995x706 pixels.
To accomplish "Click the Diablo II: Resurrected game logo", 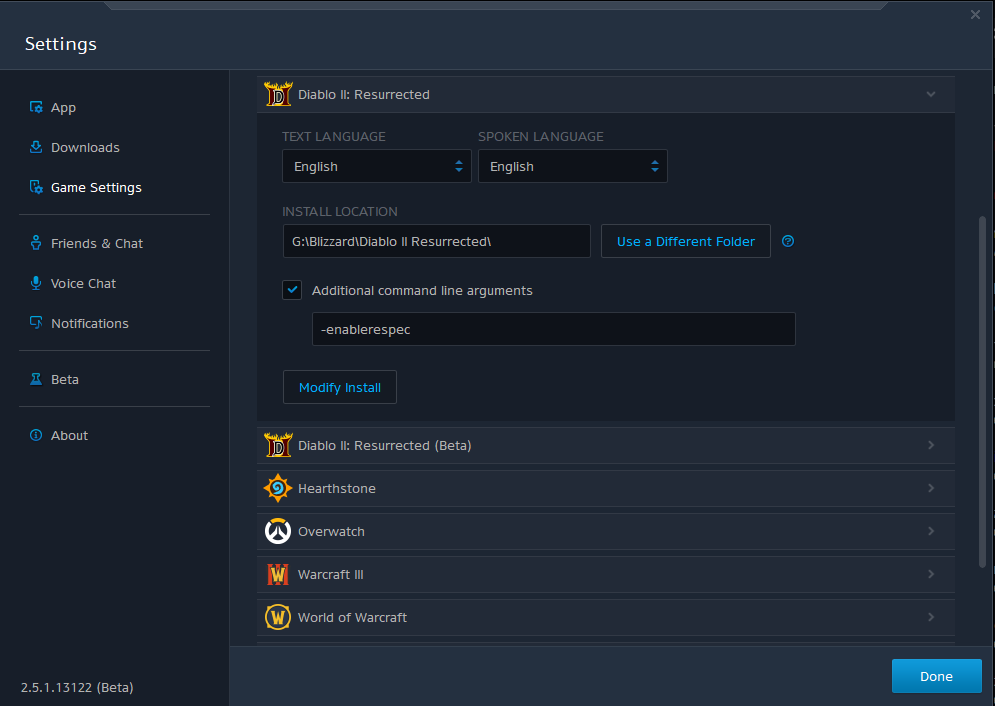I will pyautogui.click(x=278, y=94).
